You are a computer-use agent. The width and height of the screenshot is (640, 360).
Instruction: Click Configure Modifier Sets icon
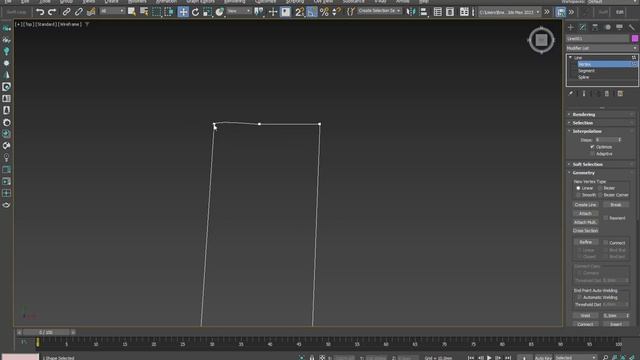620,93
